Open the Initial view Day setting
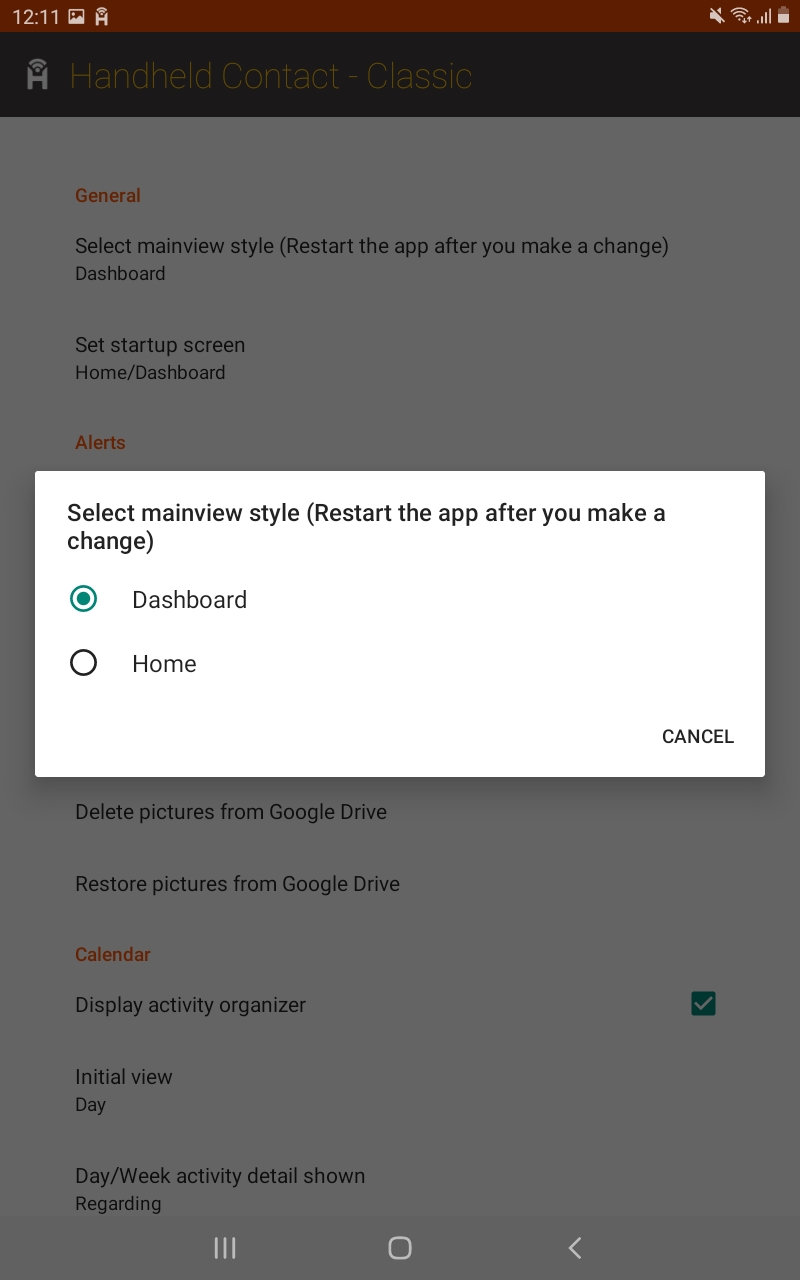 [400, 1090]
